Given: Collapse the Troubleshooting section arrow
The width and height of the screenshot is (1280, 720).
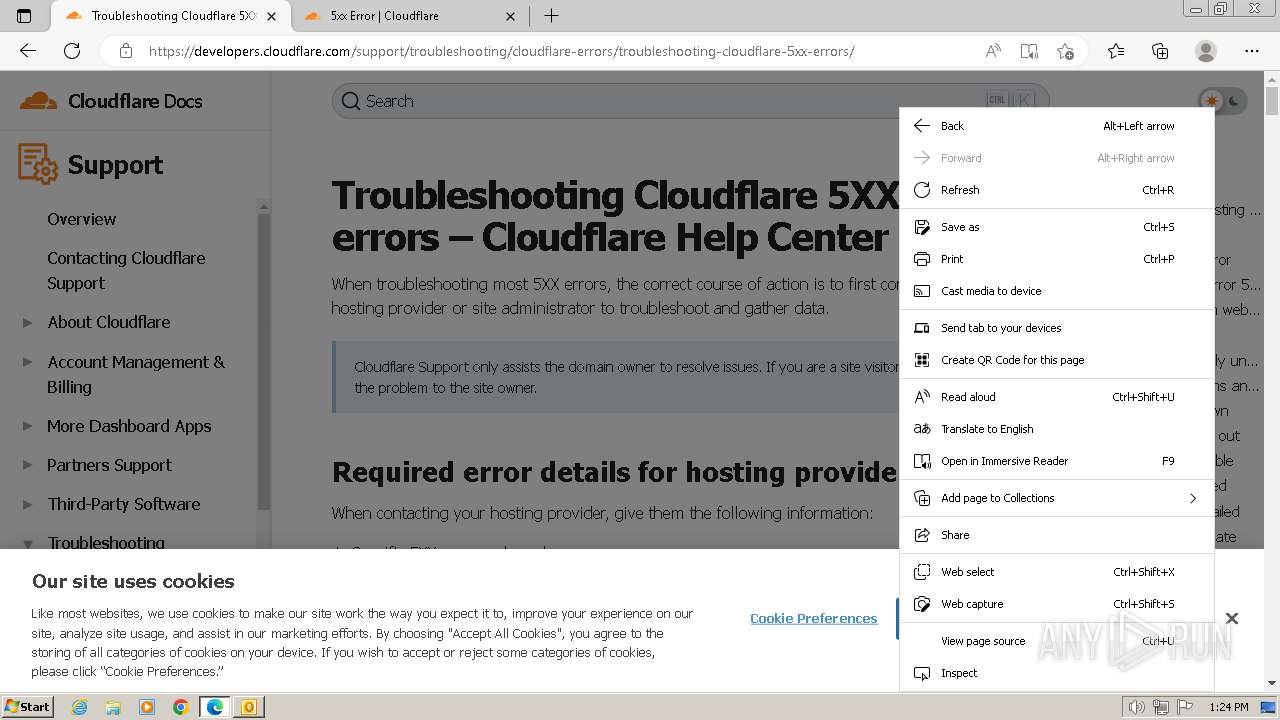Looking at the screenshot, I should coord(27,543).
